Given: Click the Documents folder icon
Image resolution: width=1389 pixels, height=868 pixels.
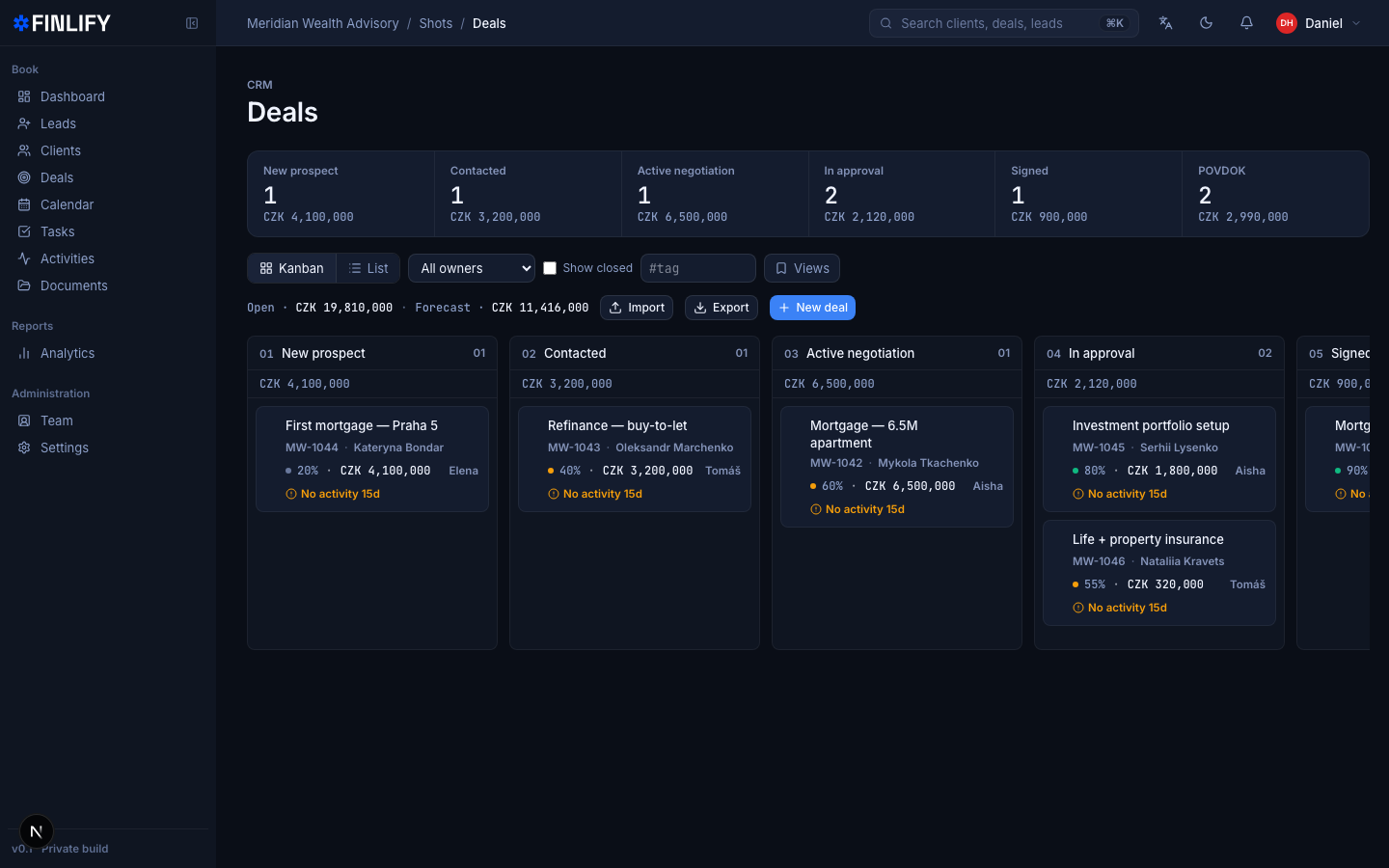Looking at the screenshot, I should 24,285.
